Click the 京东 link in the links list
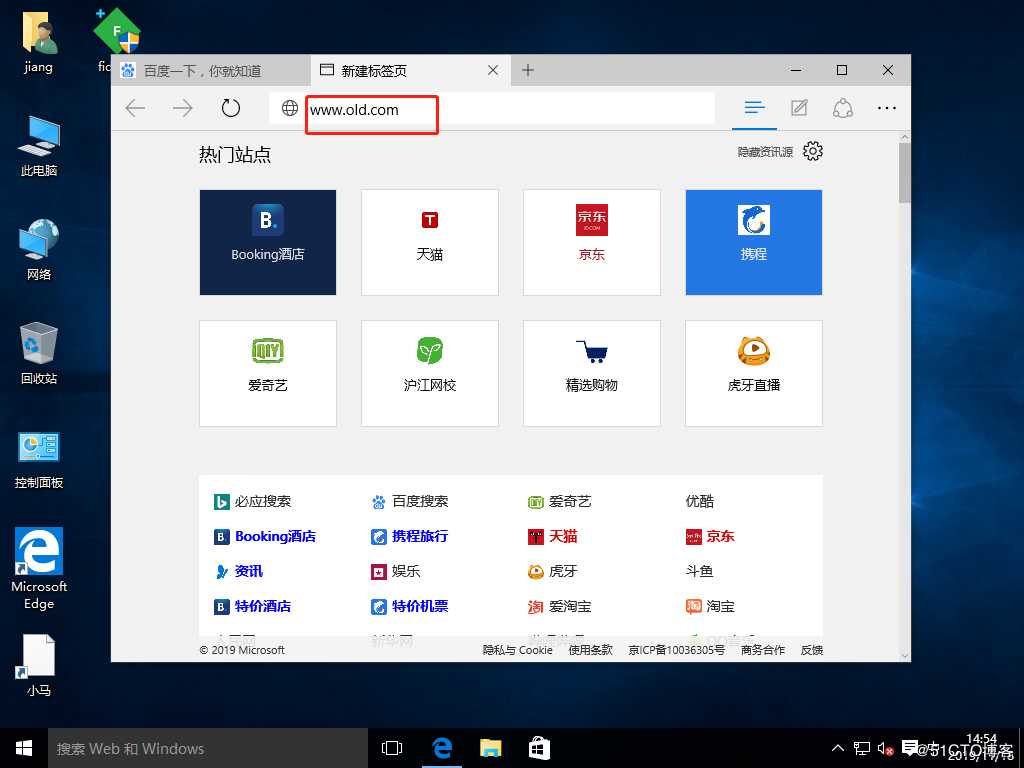The image size is (1024, 768). click(x=710, y=537)
